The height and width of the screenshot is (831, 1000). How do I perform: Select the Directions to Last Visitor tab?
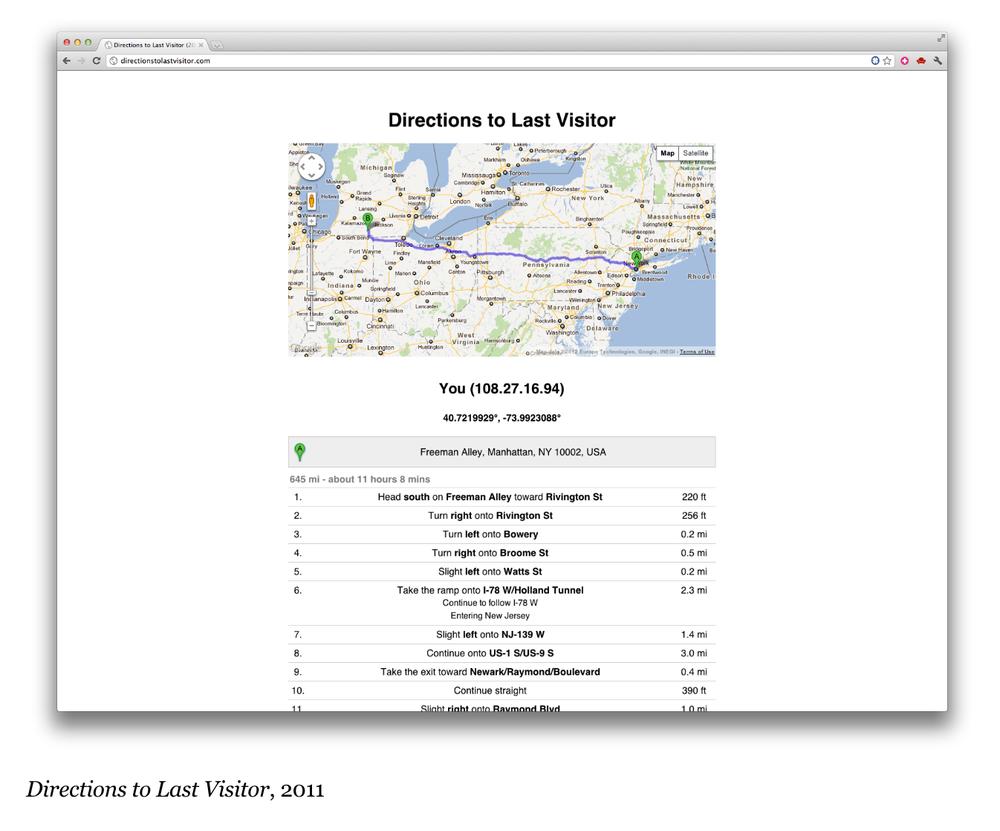click(x=152, y=45)
